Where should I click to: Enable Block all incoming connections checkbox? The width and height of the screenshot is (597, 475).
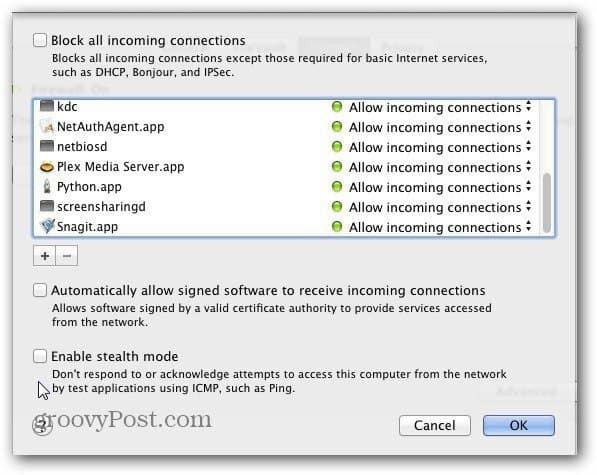[40, 40]
